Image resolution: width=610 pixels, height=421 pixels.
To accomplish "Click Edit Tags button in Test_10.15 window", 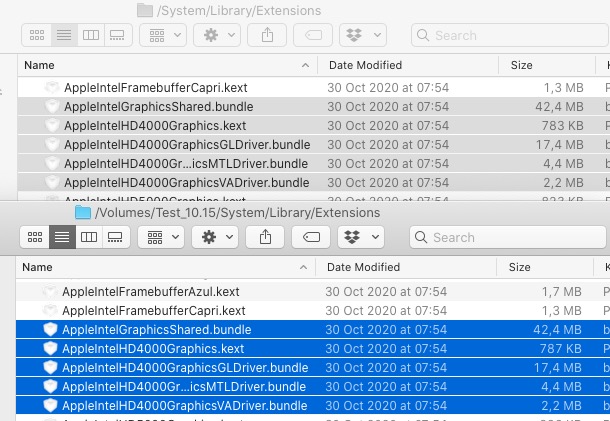I will point(311,237).
